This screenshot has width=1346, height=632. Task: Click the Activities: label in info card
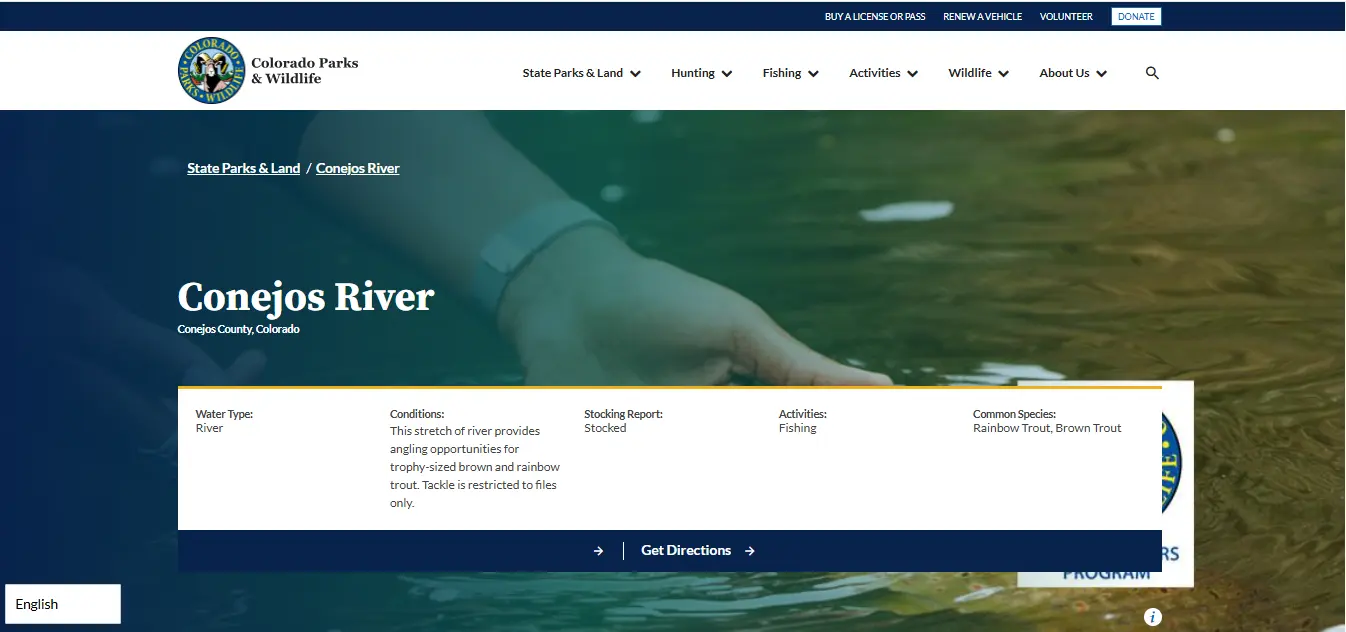tap(802, 414)
